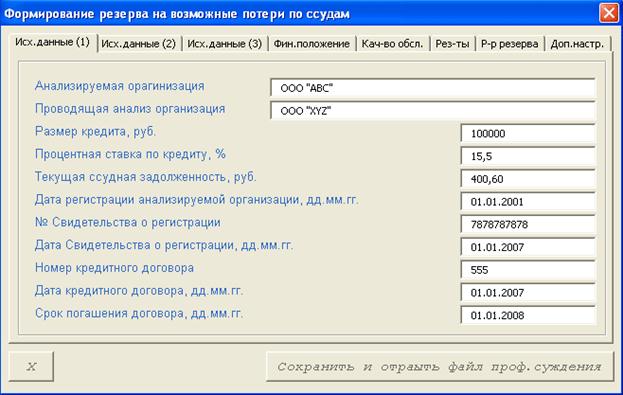Focus the loan amount field 100000

[528, 133]
